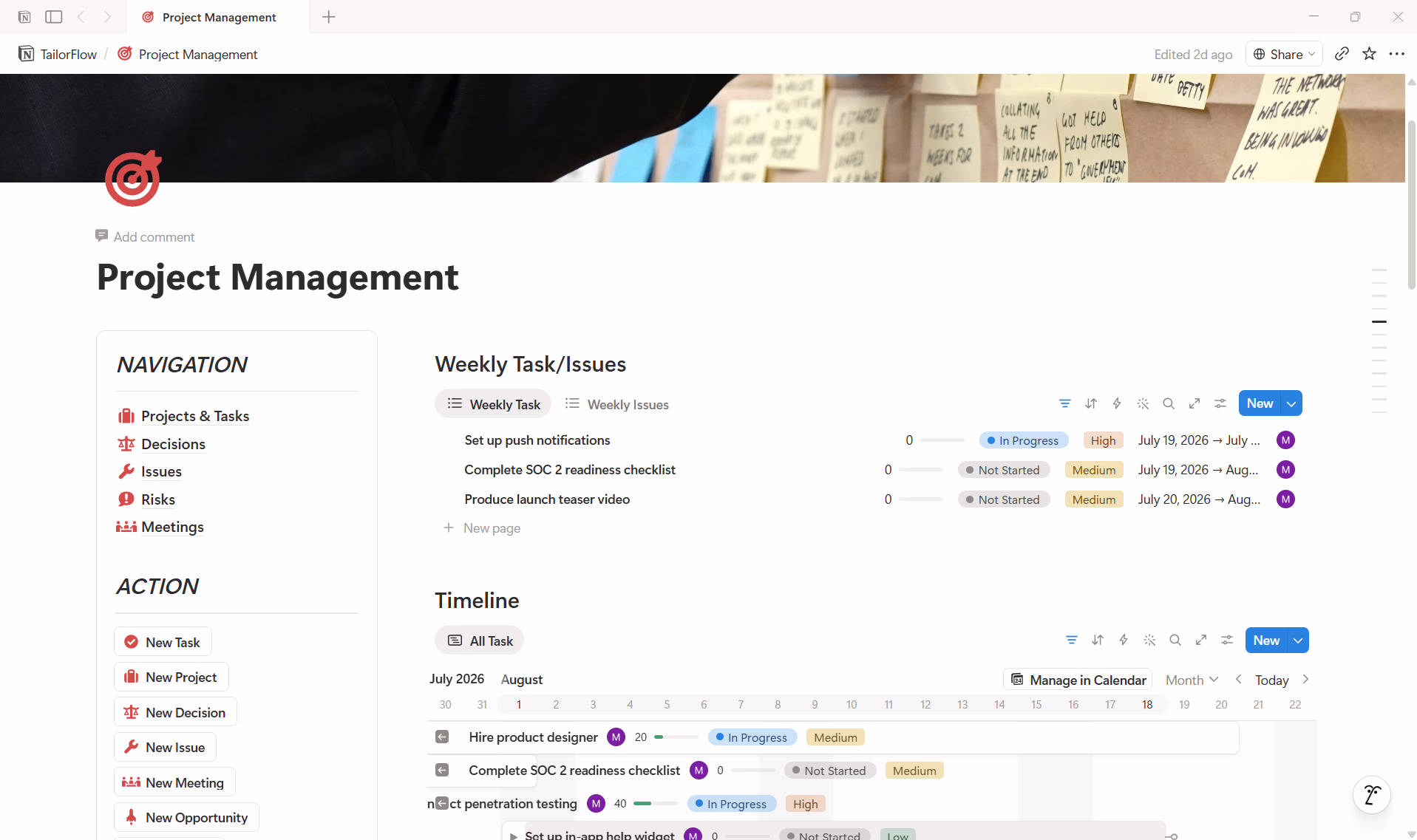Open Produce launch teaser video task
The width and height of the screenshot is (1417, 840).
(547, 499)
